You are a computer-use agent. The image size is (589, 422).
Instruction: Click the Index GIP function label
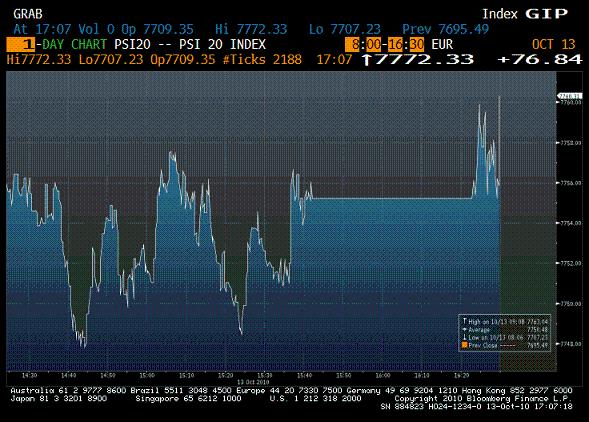tap(525, 14)
